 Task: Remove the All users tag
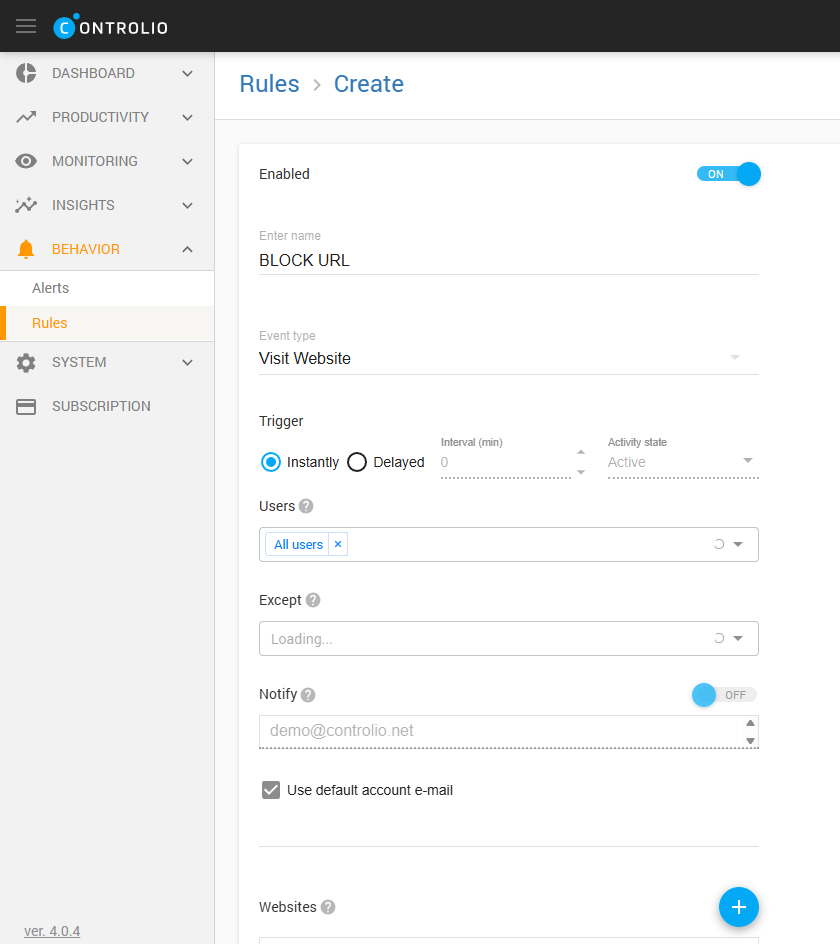[338, 544]
